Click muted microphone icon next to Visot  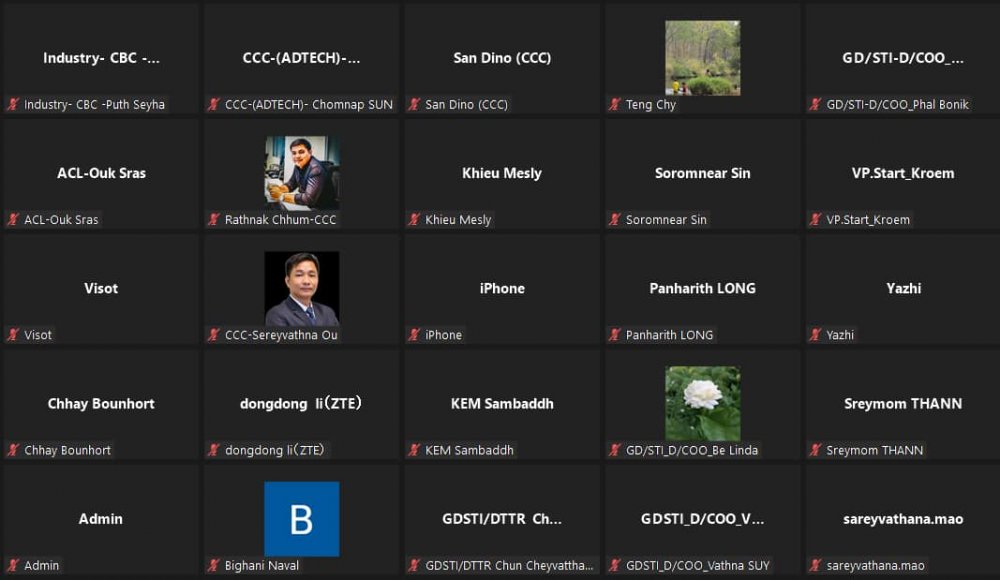13,335
